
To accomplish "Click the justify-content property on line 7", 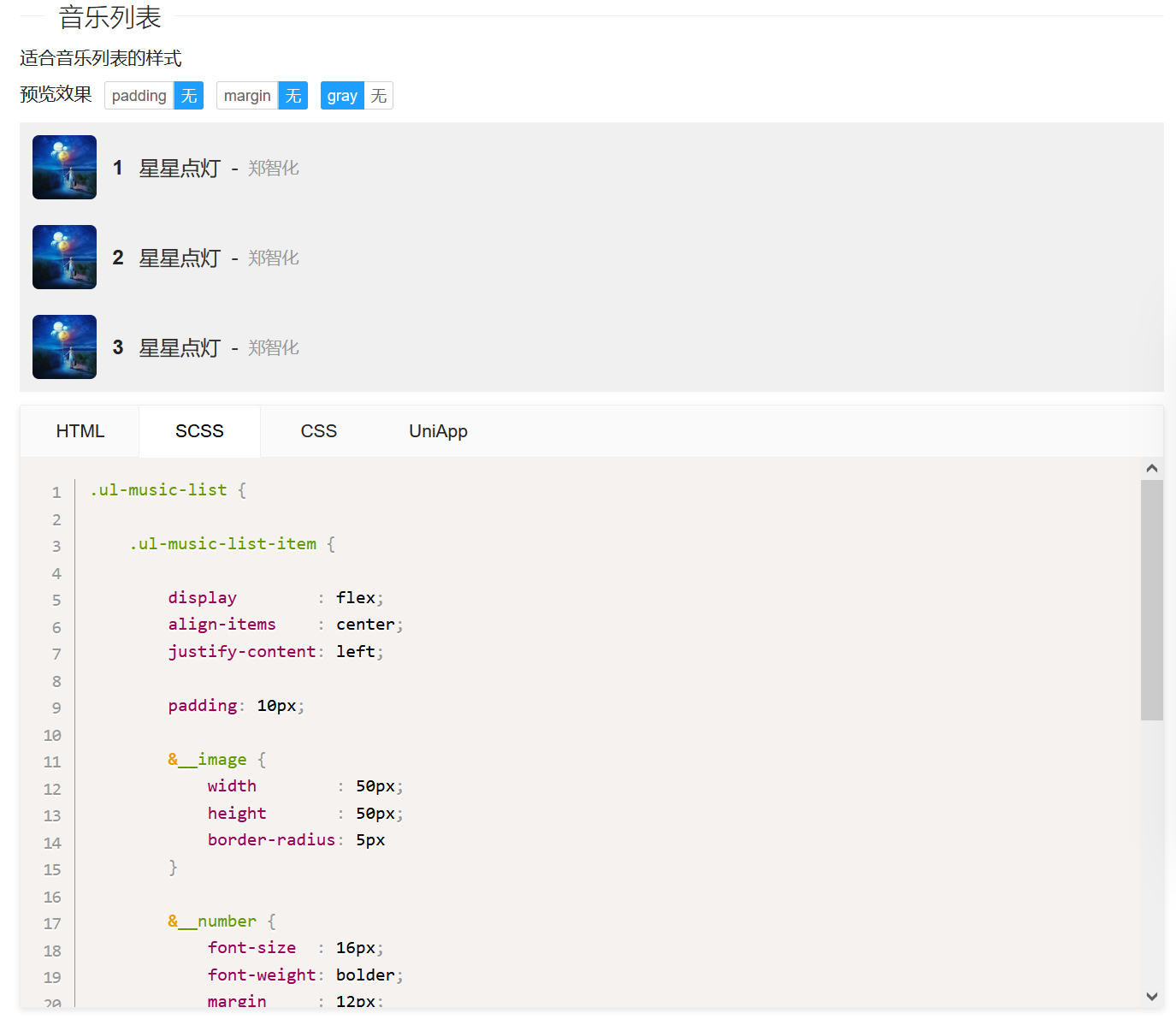I will (x=242, y=652).
